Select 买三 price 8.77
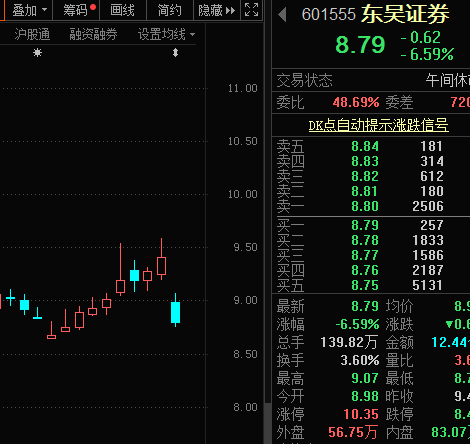The width and height of the screenshot is (470, 444). pyautogui.click(x=365, y=255)
